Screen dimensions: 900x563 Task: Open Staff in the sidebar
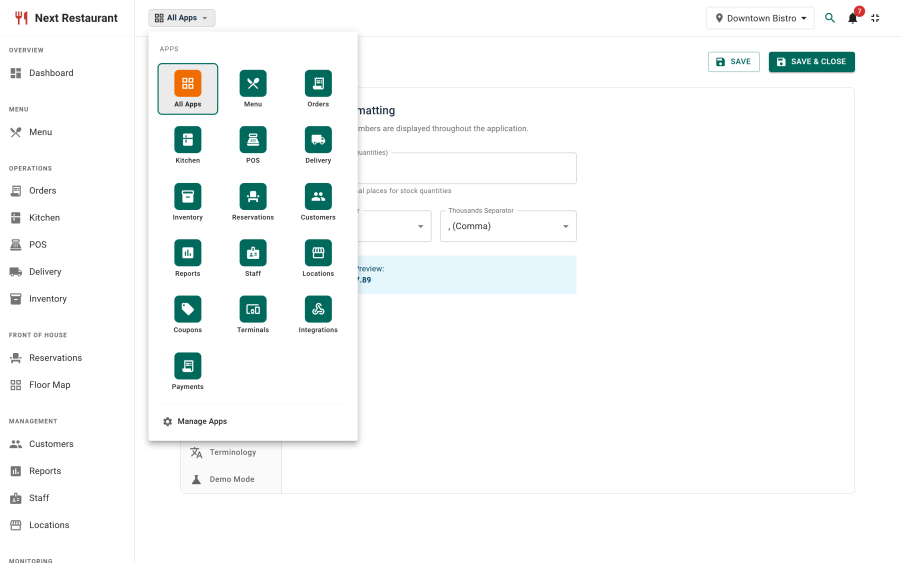coord(67,498)
